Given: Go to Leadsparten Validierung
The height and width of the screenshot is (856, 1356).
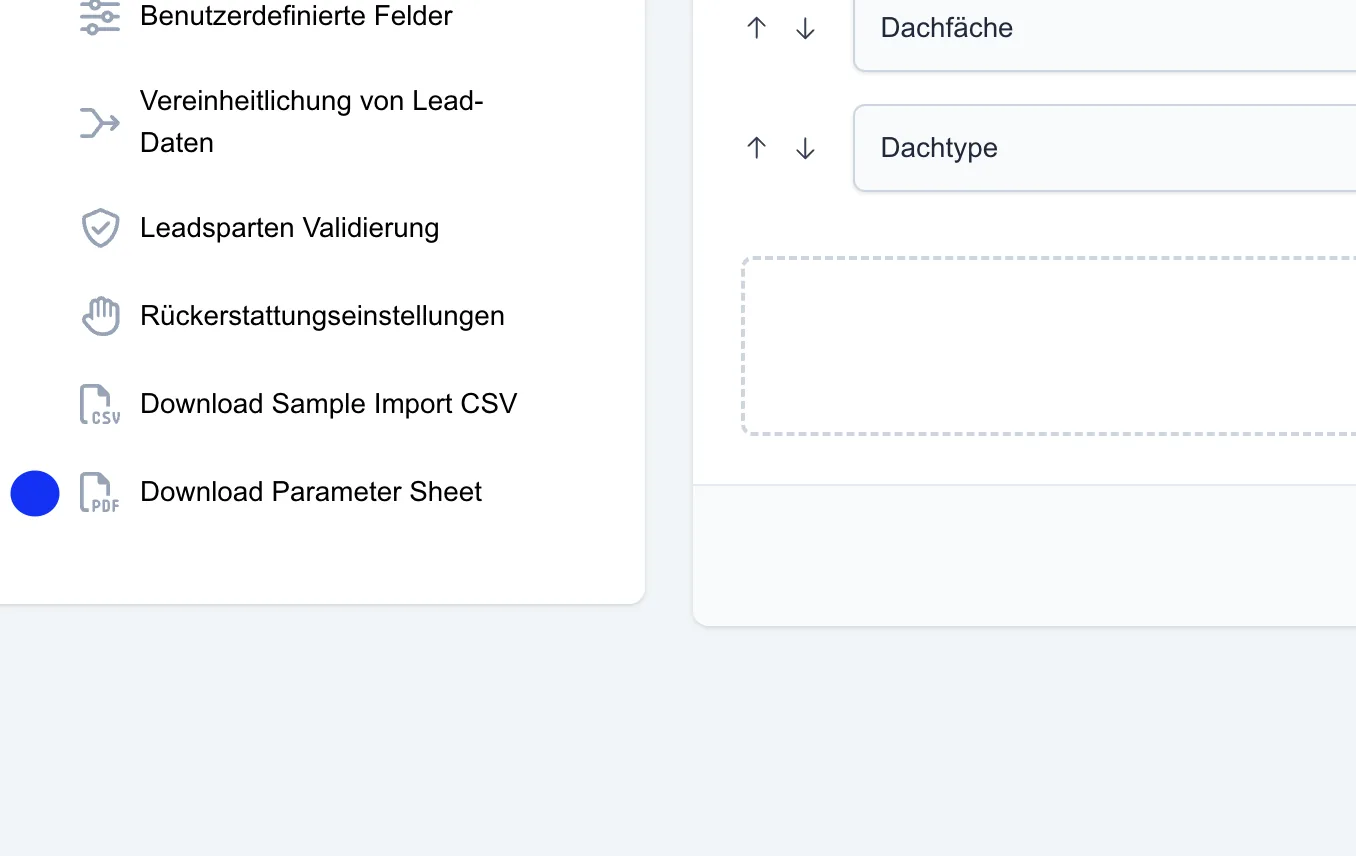Looking at the screenshot, I should click(290, 228).
